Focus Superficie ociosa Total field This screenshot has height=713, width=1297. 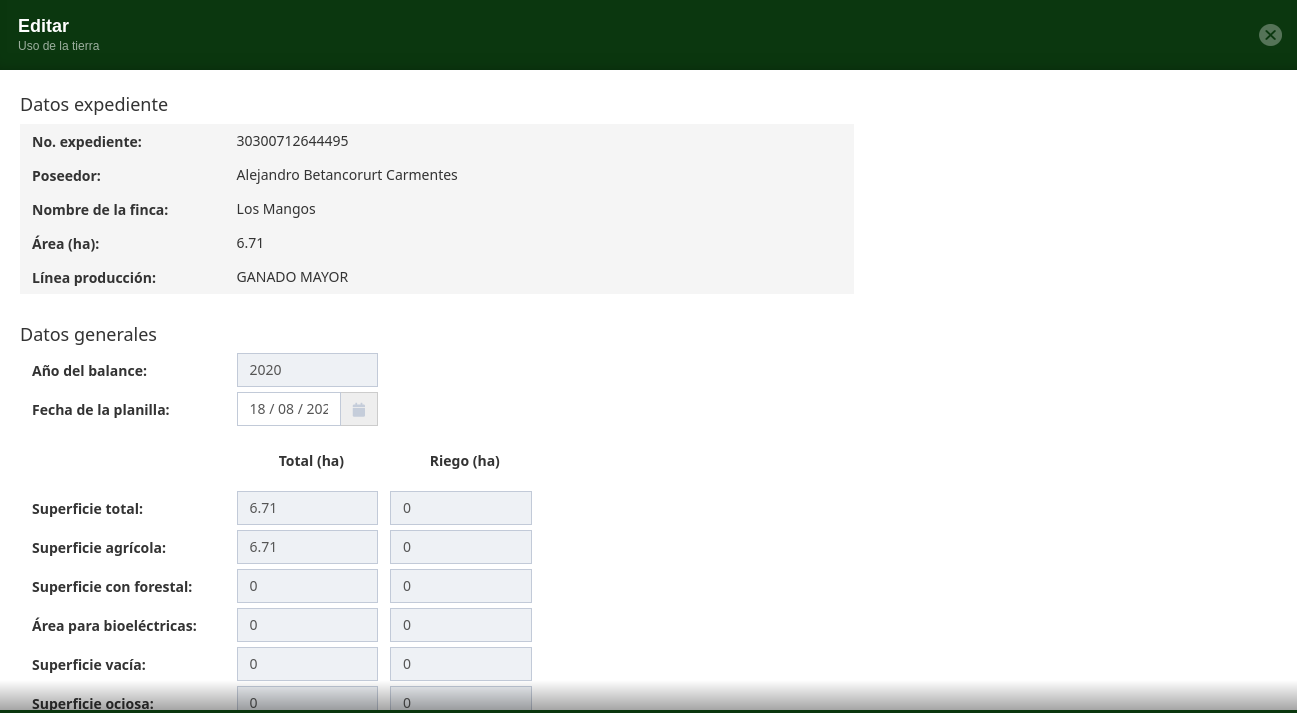tap(307, 699)
